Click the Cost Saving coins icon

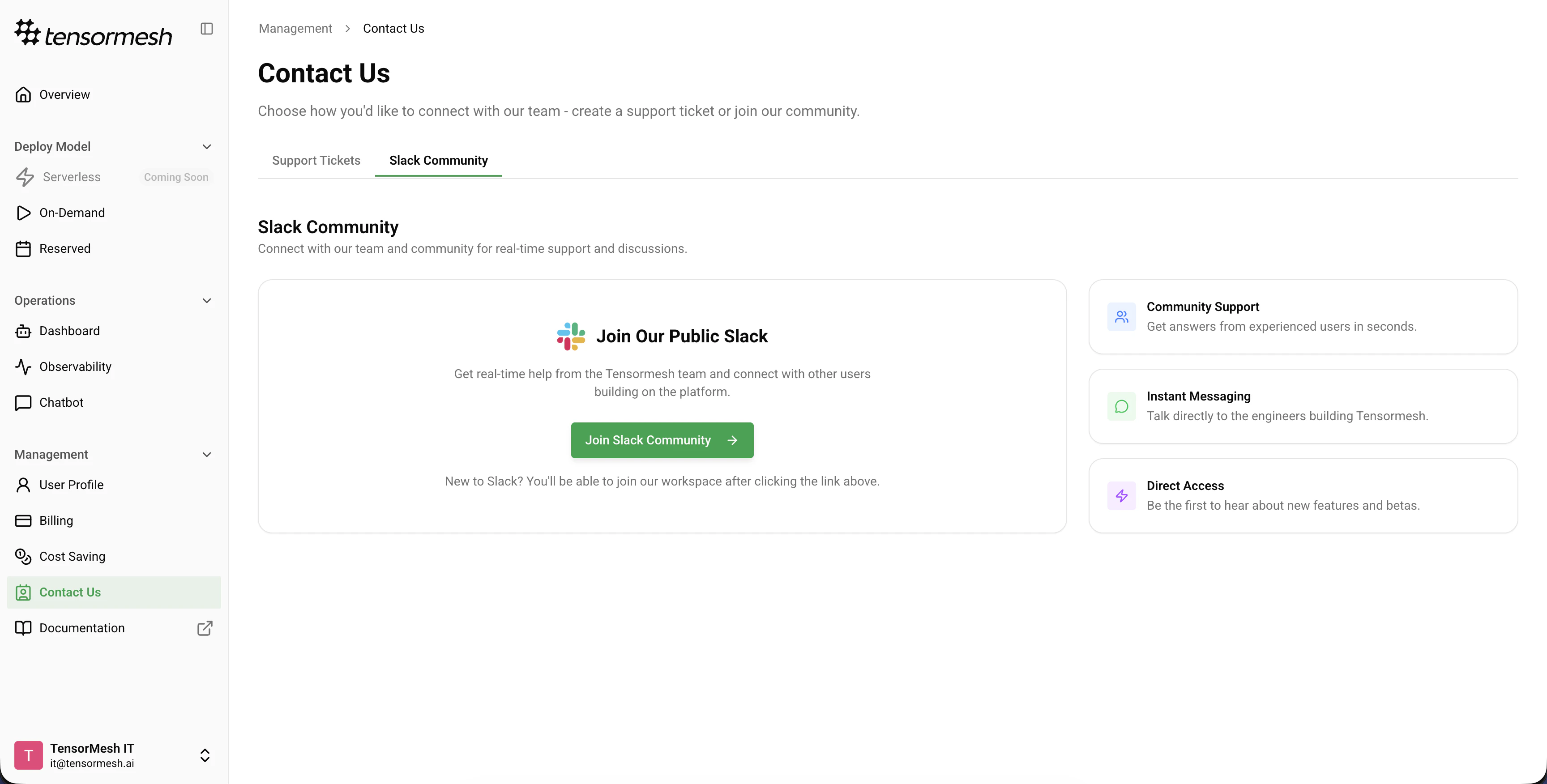pyautogui.click(x=23, y=557)
